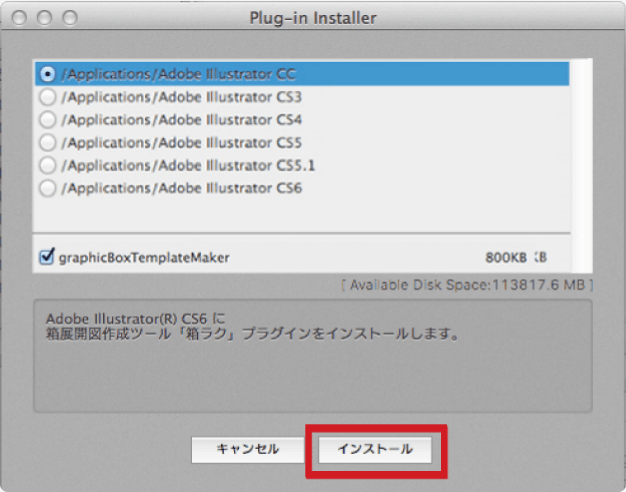Select the Adobe Illustrator CS5 radio button

[x=47, y=142]
